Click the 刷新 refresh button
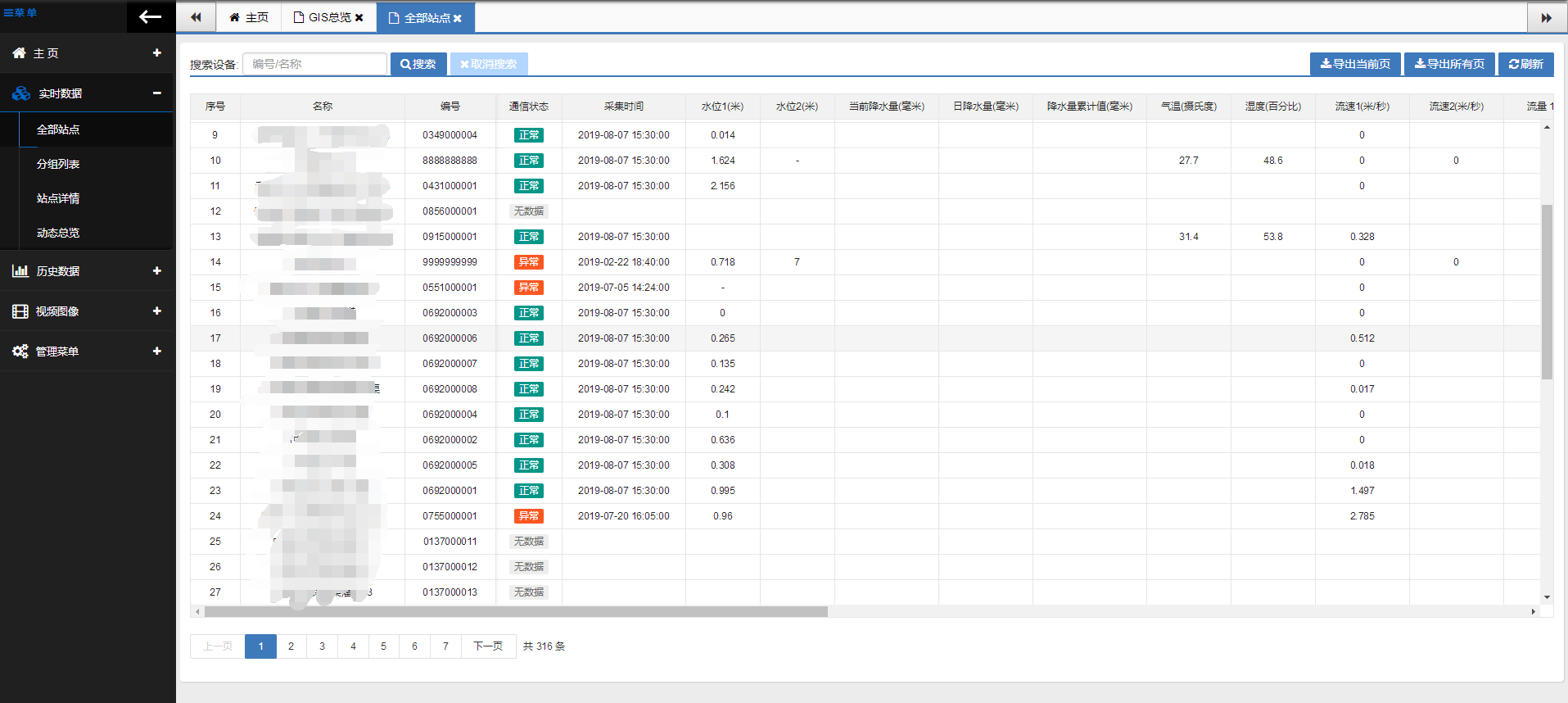The width and height of the screenshot is (1568, 703). pos(1525,64)
